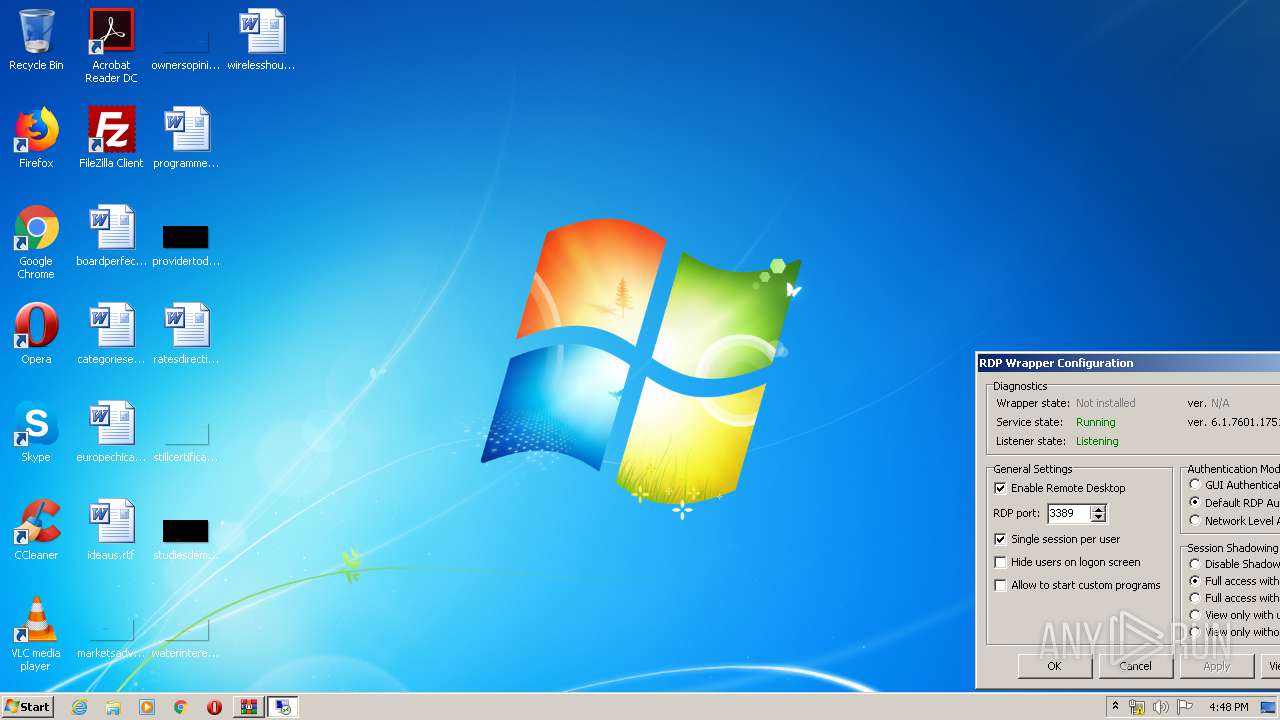Launch Skype from the desktop
The height and width of the screenshot is (720, 1280).
pyautogui.click(x=36, y=432)
